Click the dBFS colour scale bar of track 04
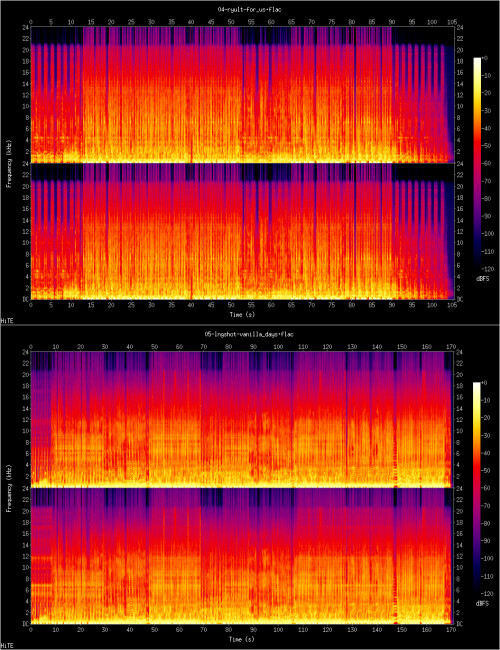The width and height of the screenshot is (500, 650). [x=477, y=164]
